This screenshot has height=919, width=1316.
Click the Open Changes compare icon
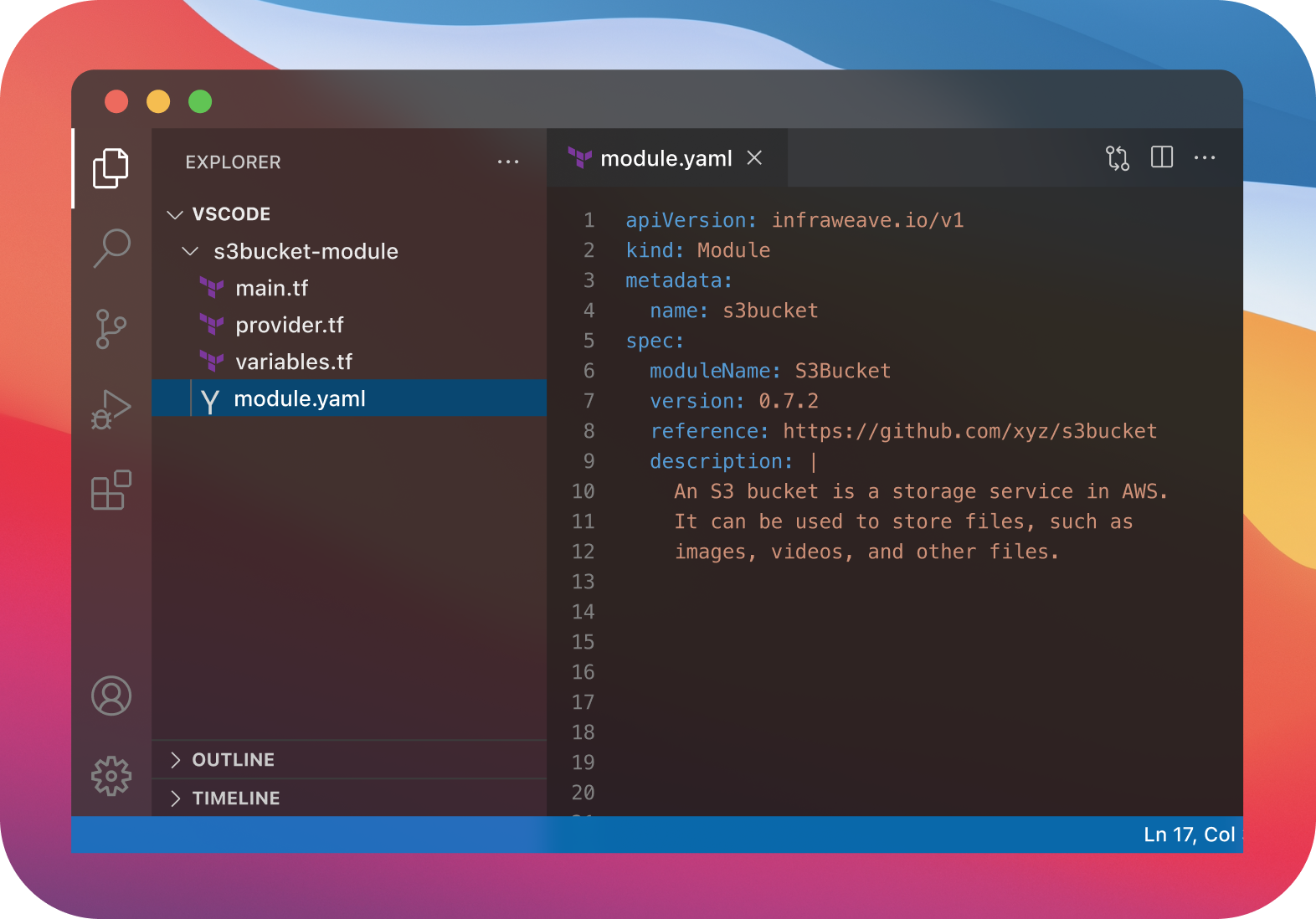click(x=1117, y=158)
